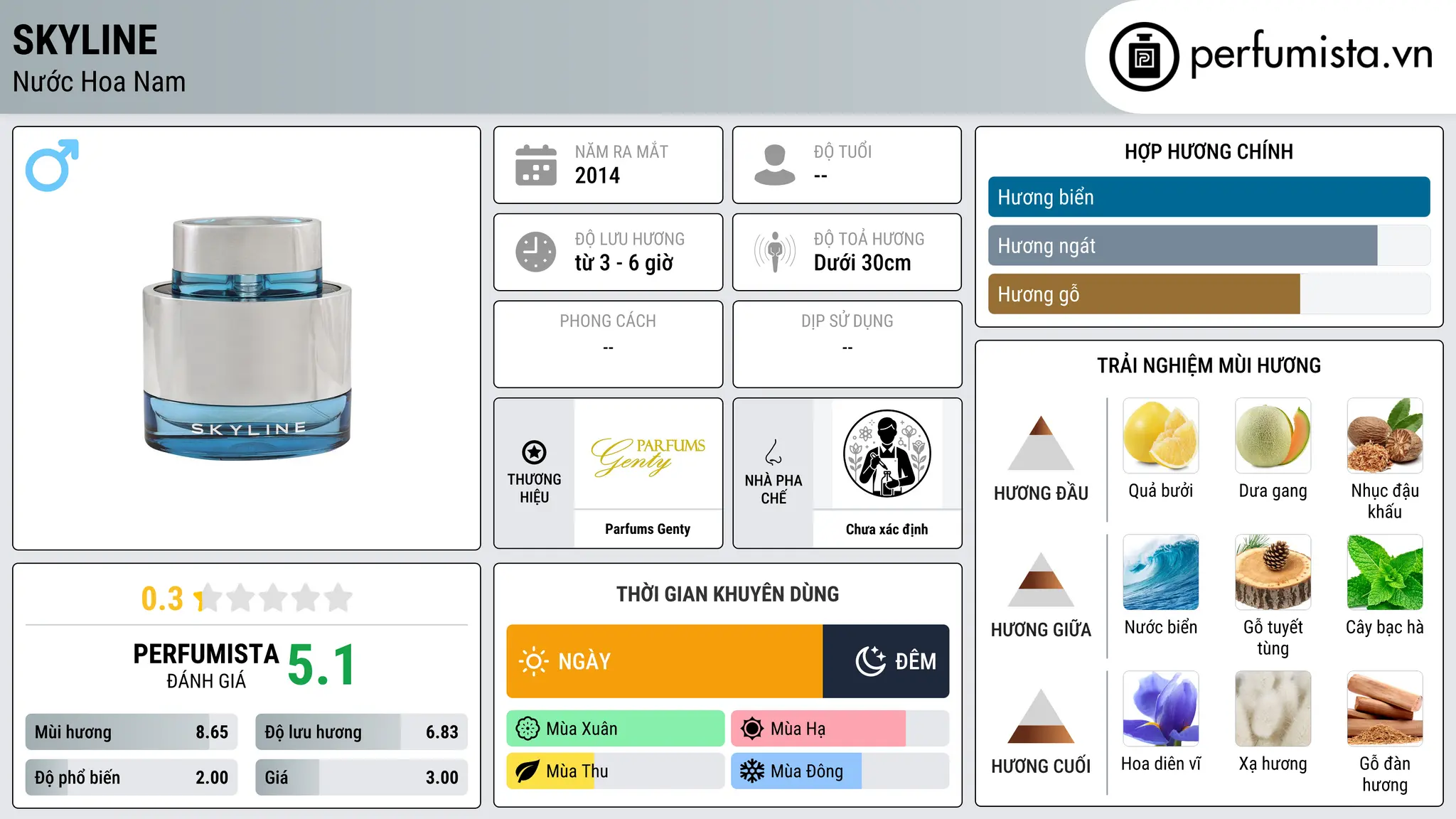1456x819 pixels.
Task: Click the Hương biển accord bar
Action: pos(1209,197)
